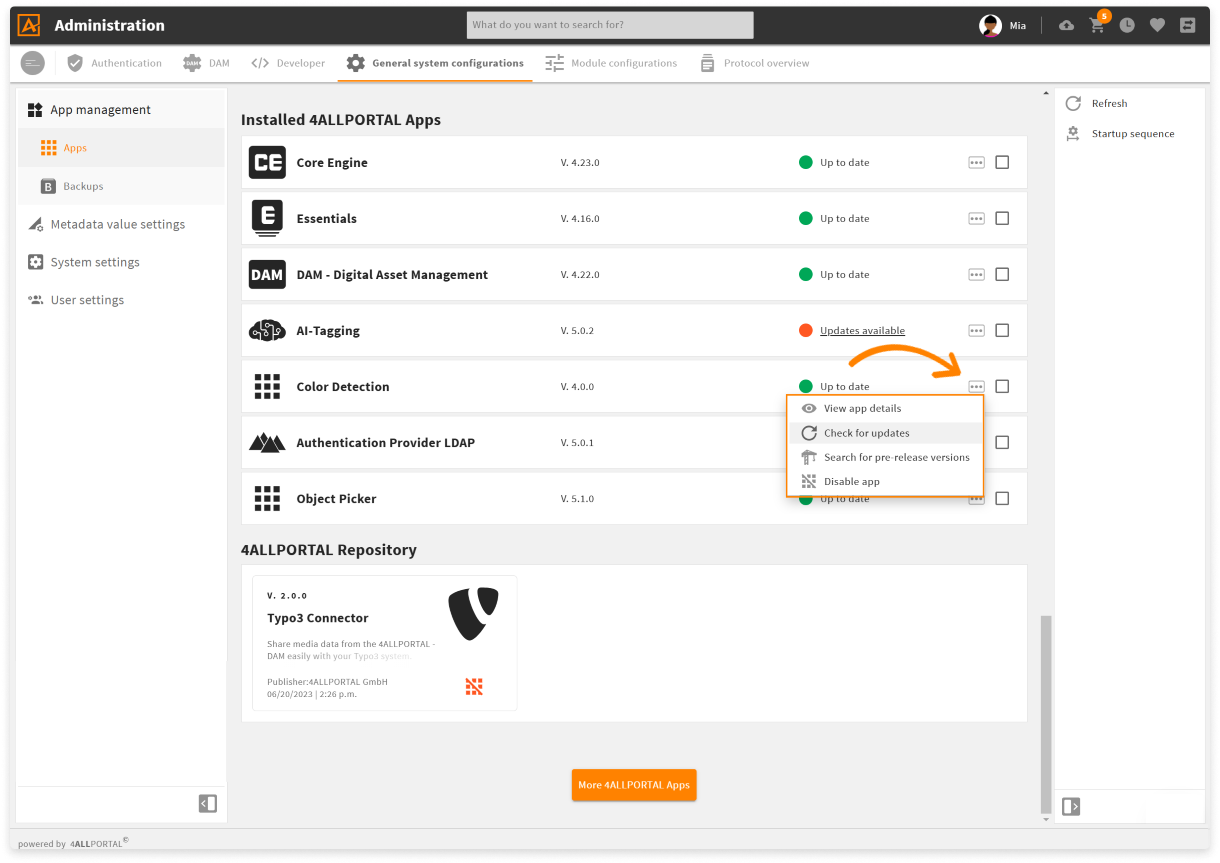Open the Core Engine three-dot menu
Image resolution: width=1220 pixels, height=863 pixels.
(977, 163)
